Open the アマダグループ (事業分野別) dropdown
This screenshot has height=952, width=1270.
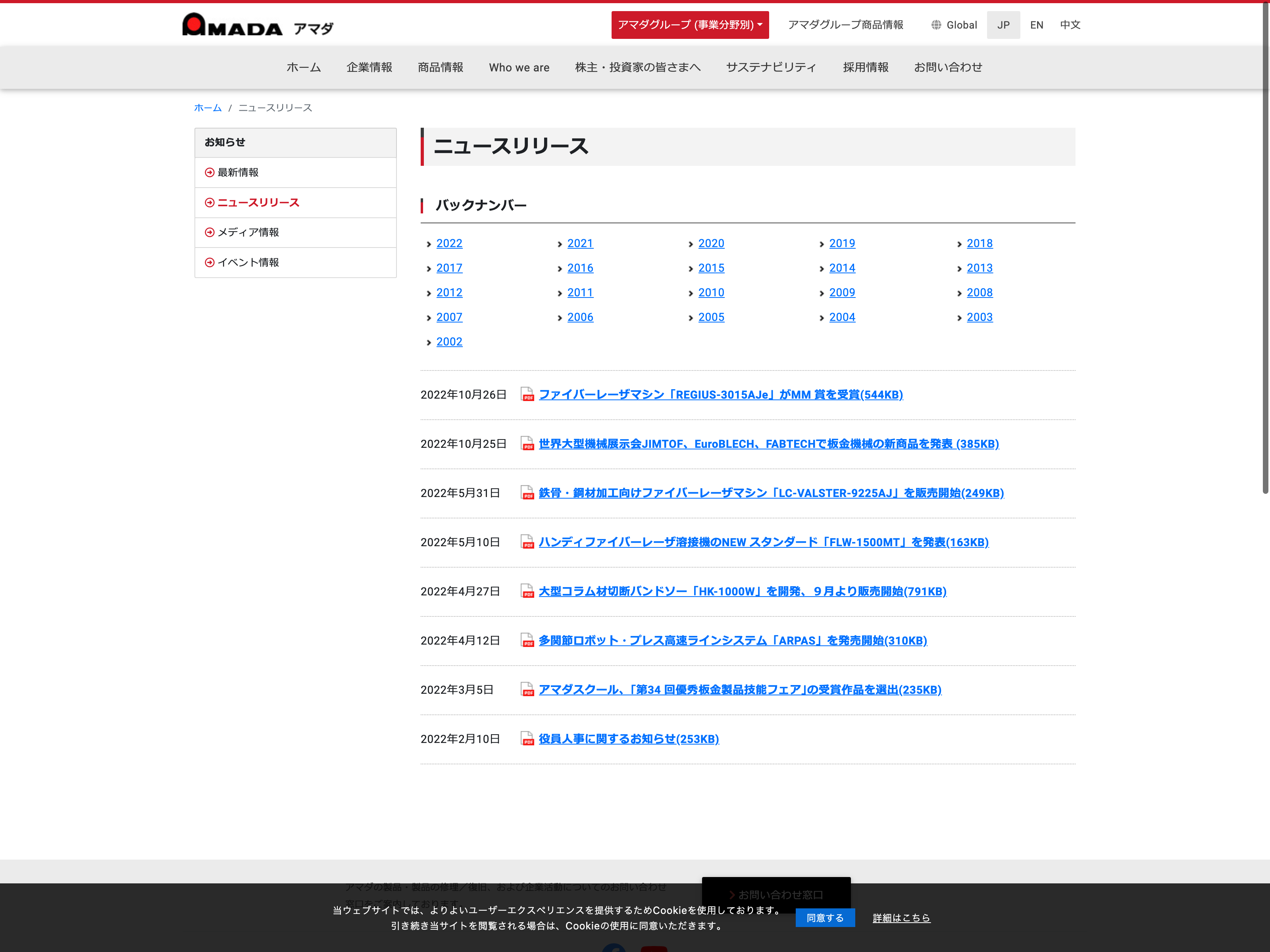689,25
